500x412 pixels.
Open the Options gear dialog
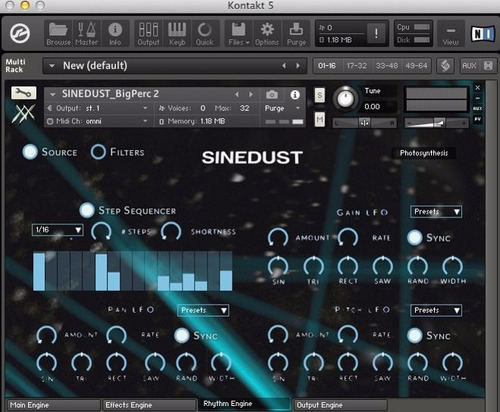(x=267, y=34)
